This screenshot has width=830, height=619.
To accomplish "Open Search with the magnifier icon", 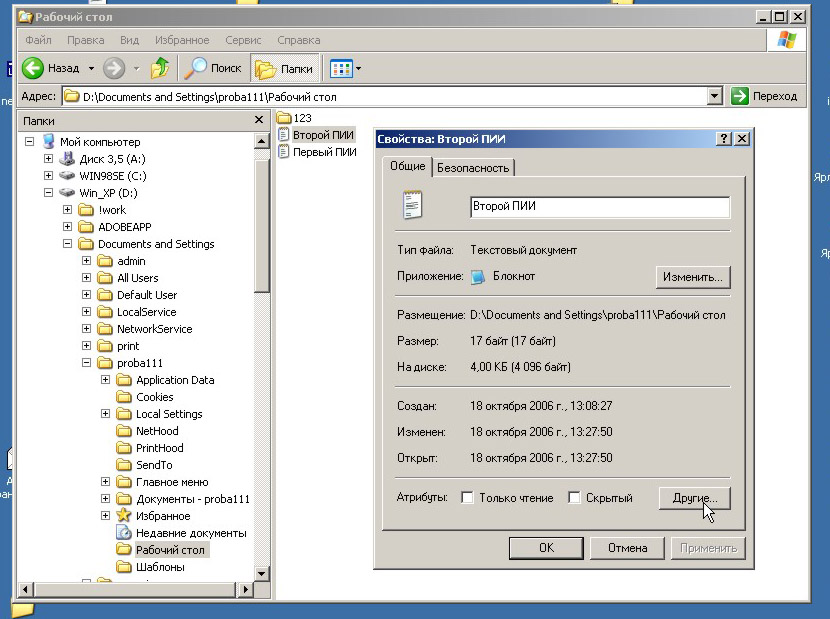I will point(196,69).
